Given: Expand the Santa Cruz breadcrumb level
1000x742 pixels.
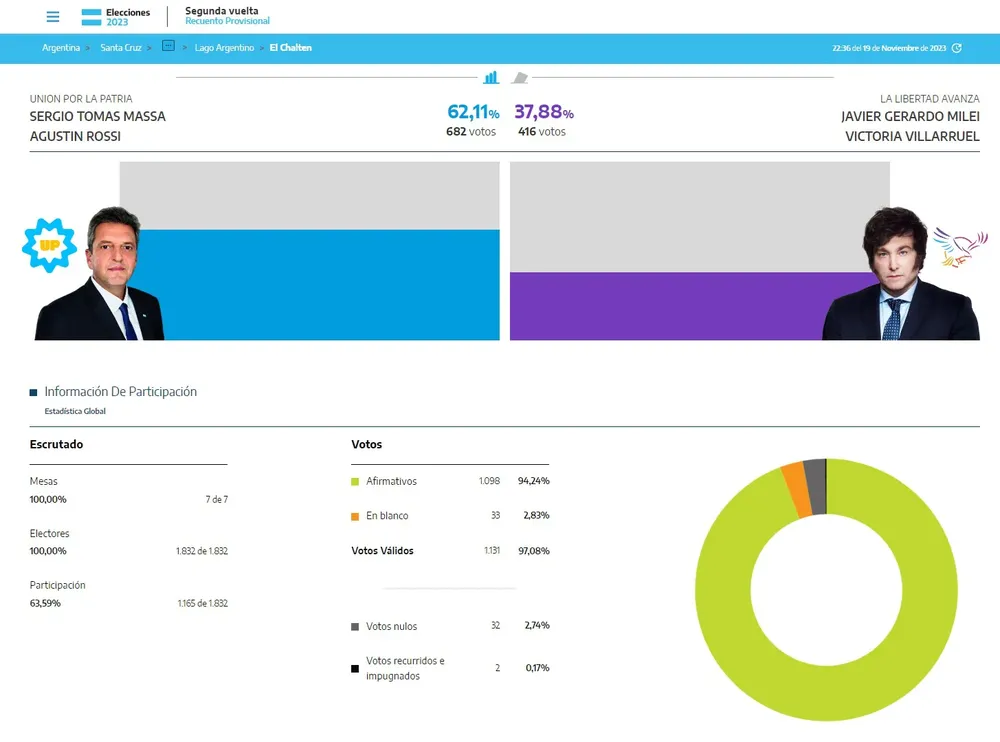Looking at the screenshot, I should coord(120,47).
